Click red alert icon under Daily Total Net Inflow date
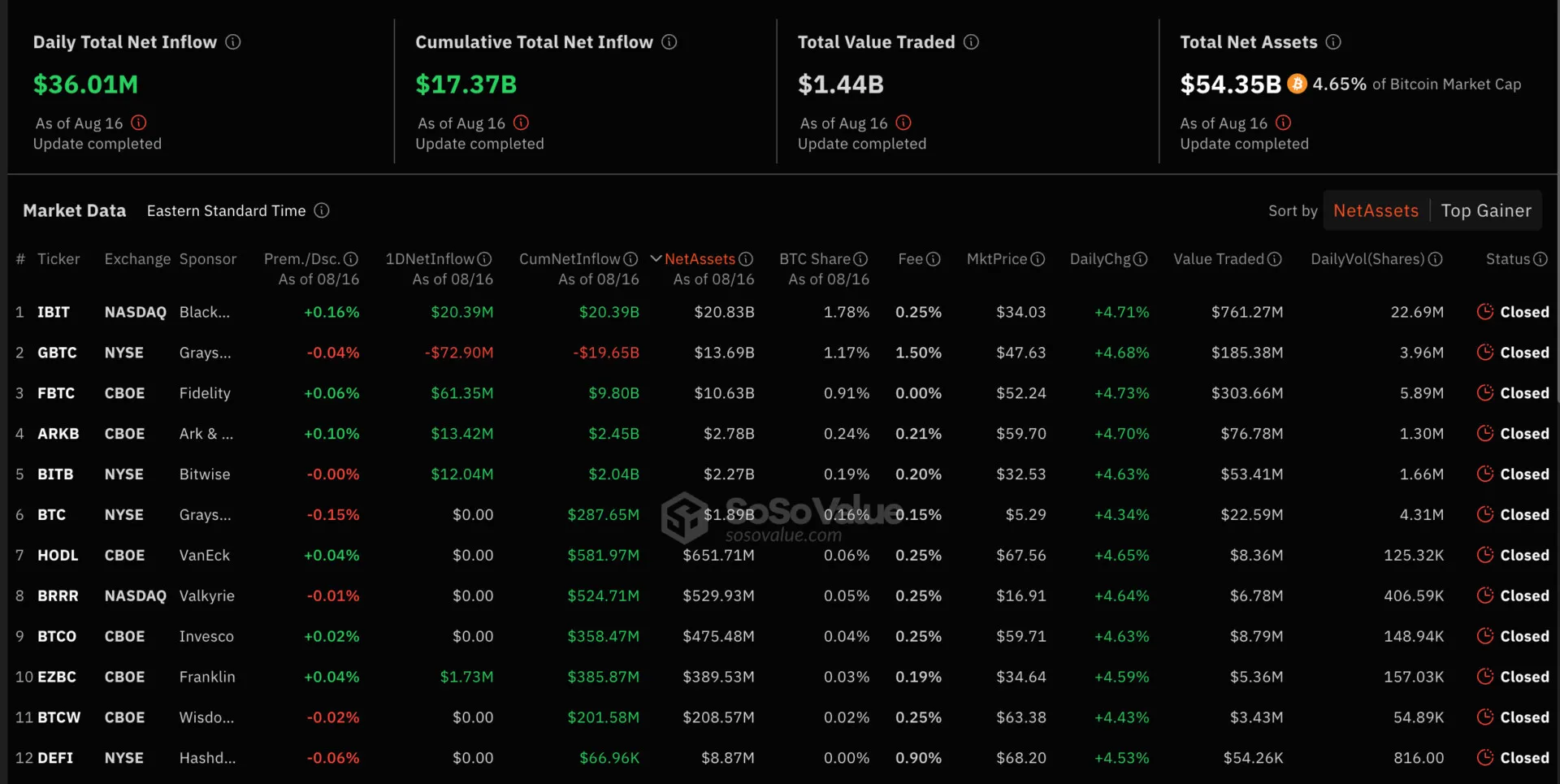1560x784 pixels. coord(139,123)
